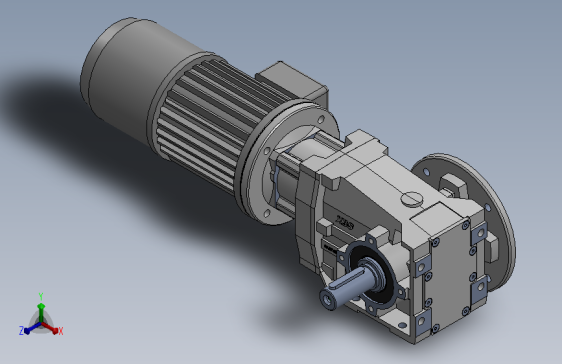The image size is (562, 364).
Task: Select the motor terminal box
Action: tap(292, 82)
